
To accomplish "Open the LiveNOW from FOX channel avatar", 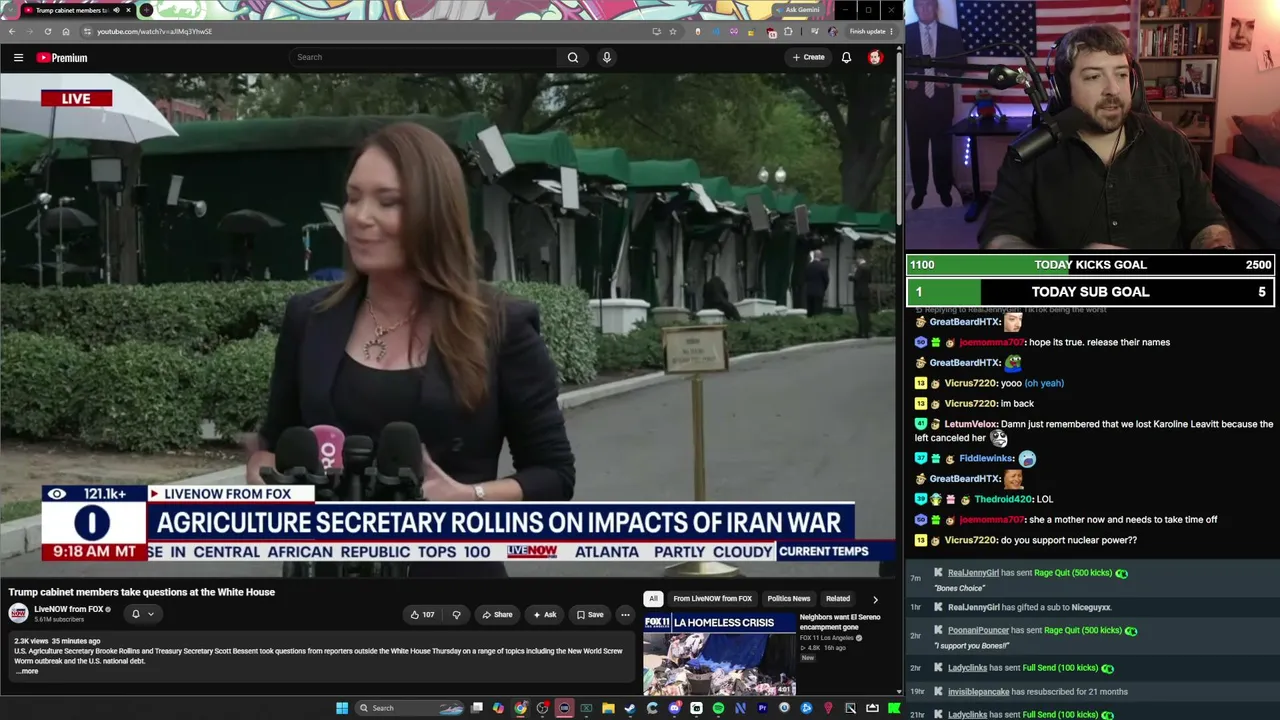I will pos(19,614).
